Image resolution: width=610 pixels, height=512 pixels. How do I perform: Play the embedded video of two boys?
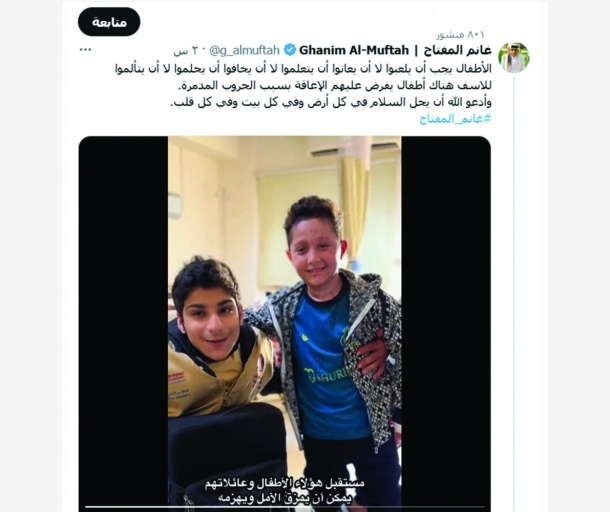tap(284, 323)
